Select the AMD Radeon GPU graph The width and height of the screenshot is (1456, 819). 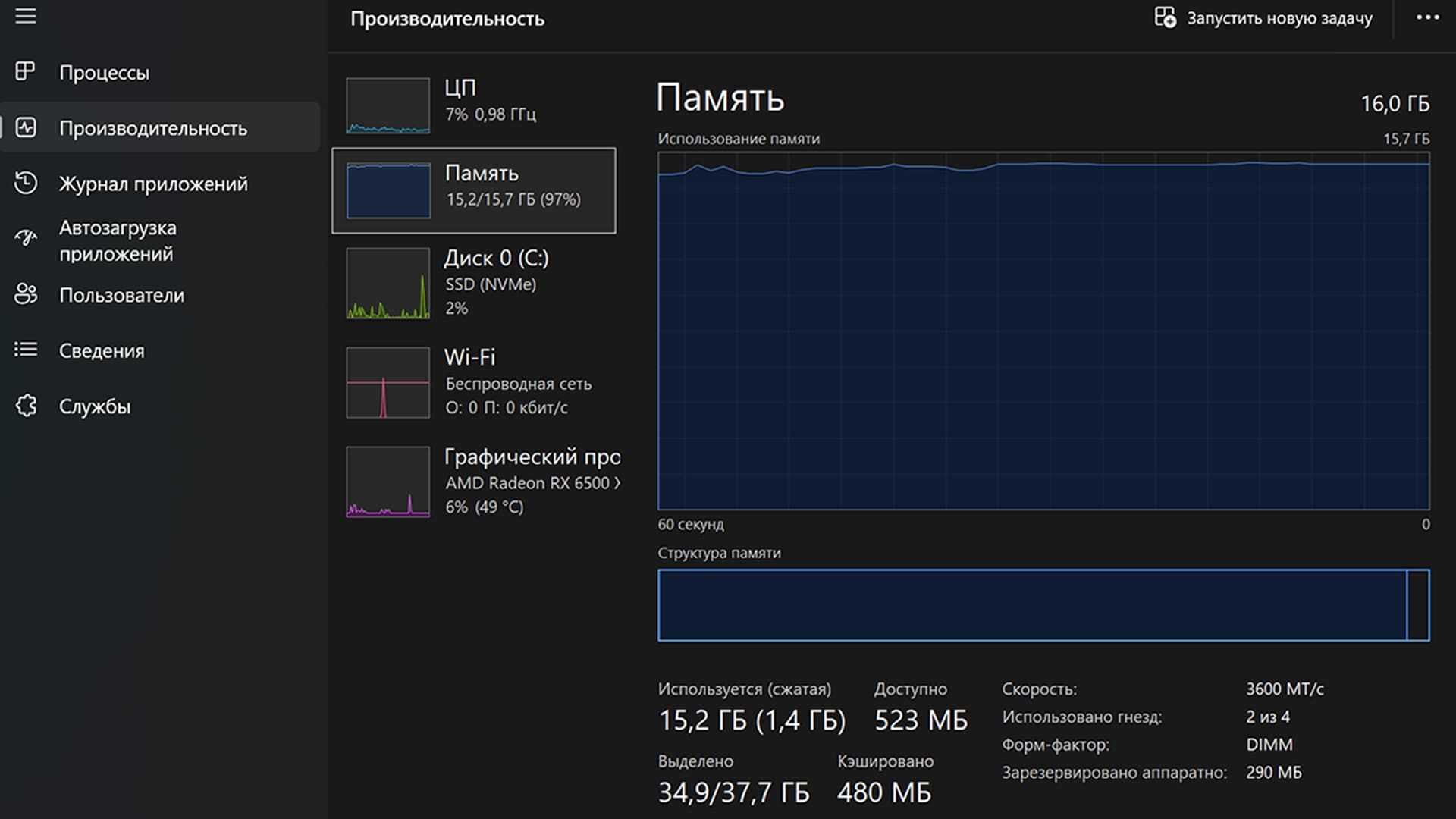tap(474, 482)
